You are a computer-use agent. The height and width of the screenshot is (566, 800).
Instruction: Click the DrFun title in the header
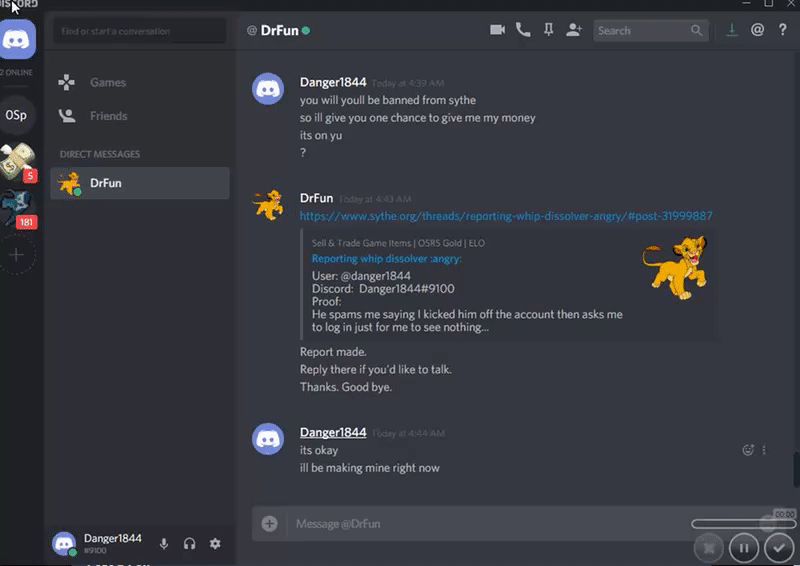pyautogui.click(x=279, y=31)
